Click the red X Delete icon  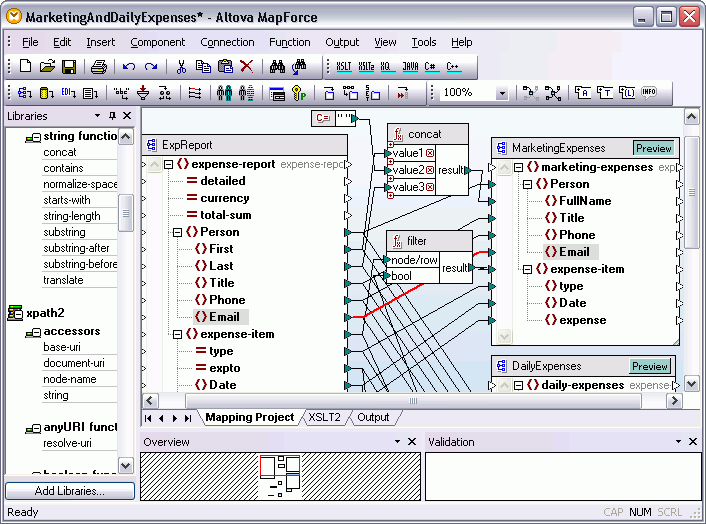247,66
